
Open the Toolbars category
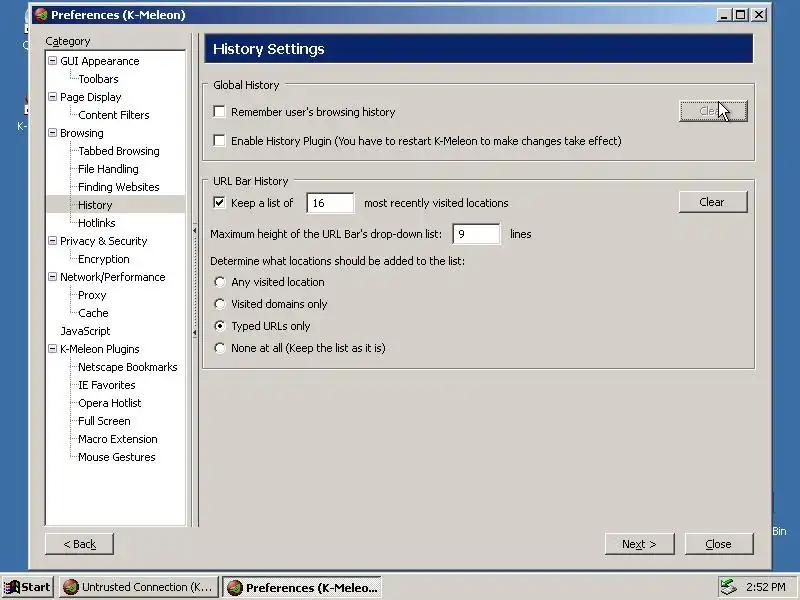[x=98, y=79]
